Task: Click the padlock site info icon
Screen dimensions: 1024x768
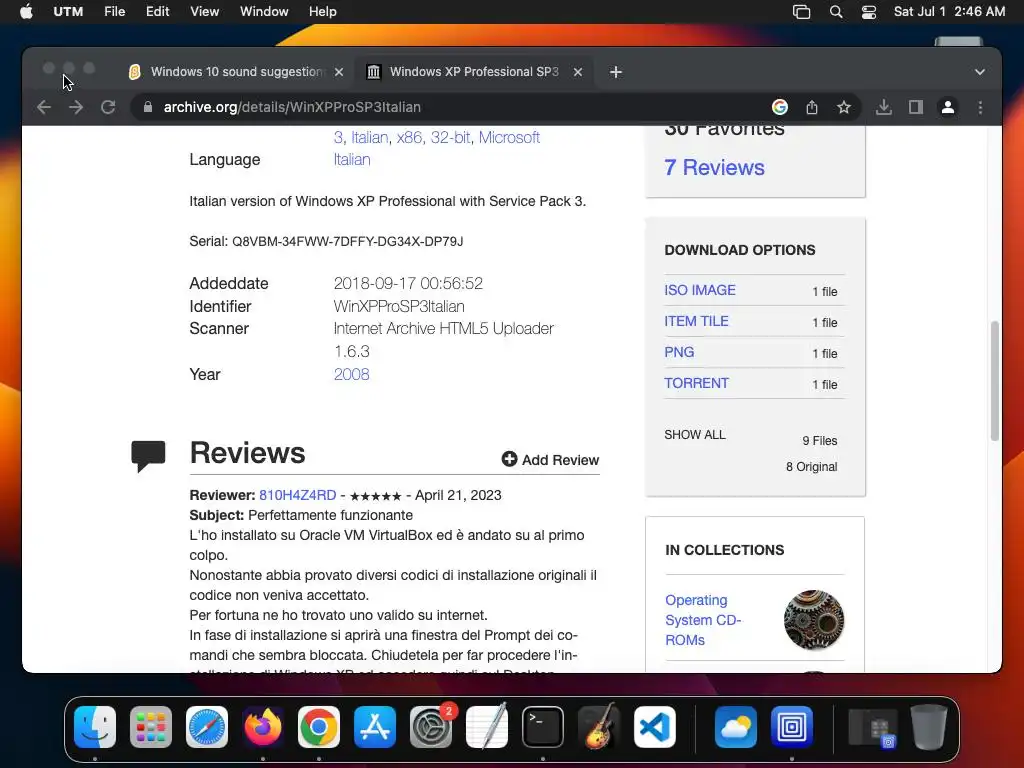Action: click(148, 107)
